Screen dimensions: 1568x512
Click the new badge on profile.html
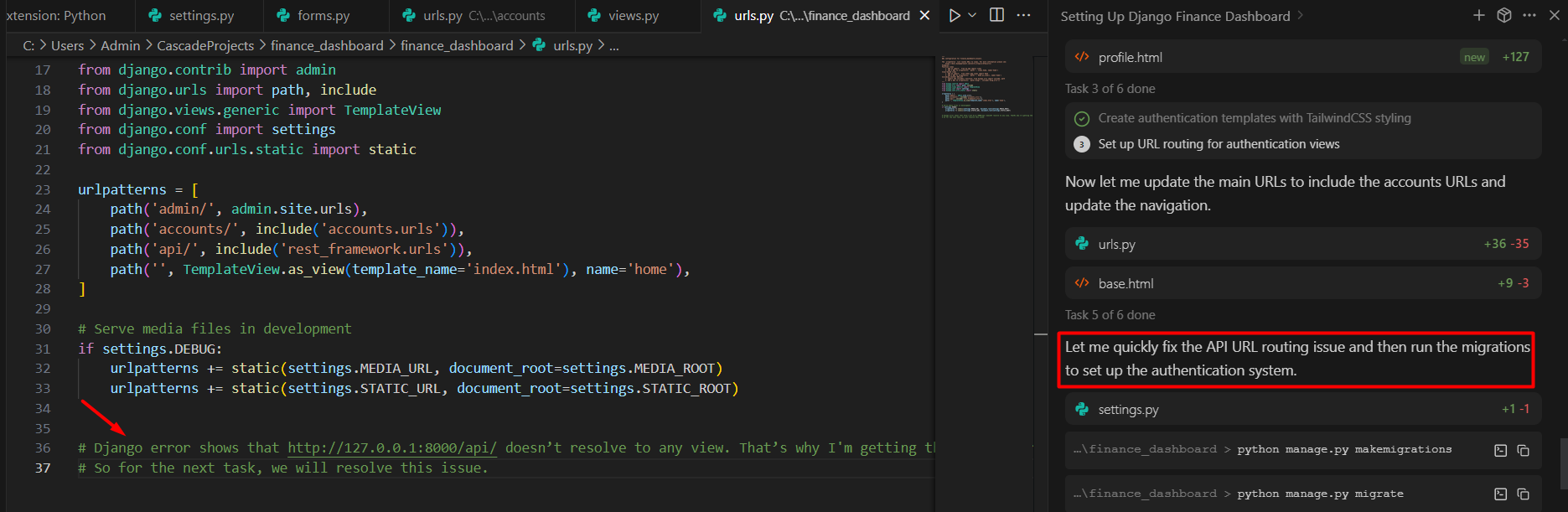[x=1474, y=57]
